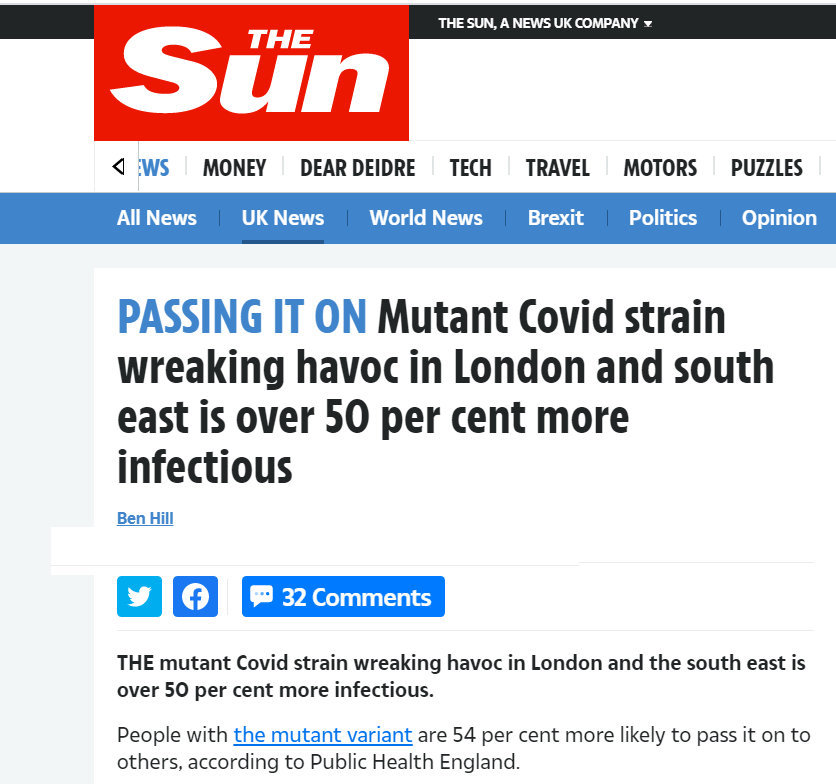Image resolution: width=836 pixels, height=784 pixels.
Task: Open author Ben Hill's page
Action: [145, 518]
